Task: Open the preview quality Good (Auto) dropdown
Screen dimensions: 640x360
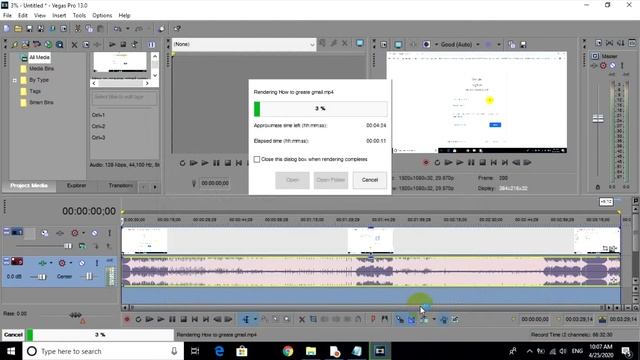Action: pyautogui.click(x=478, y=44)
